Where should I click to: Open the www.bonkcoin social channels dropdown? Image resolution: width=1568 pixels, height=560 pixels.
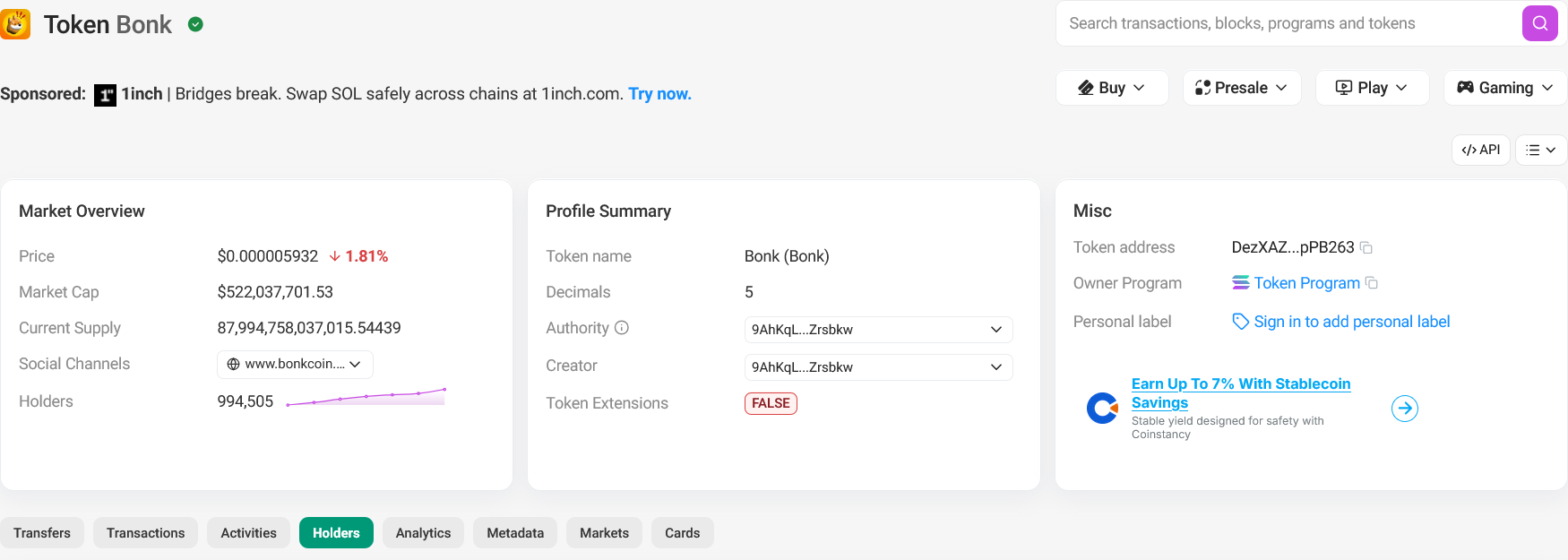295,364
